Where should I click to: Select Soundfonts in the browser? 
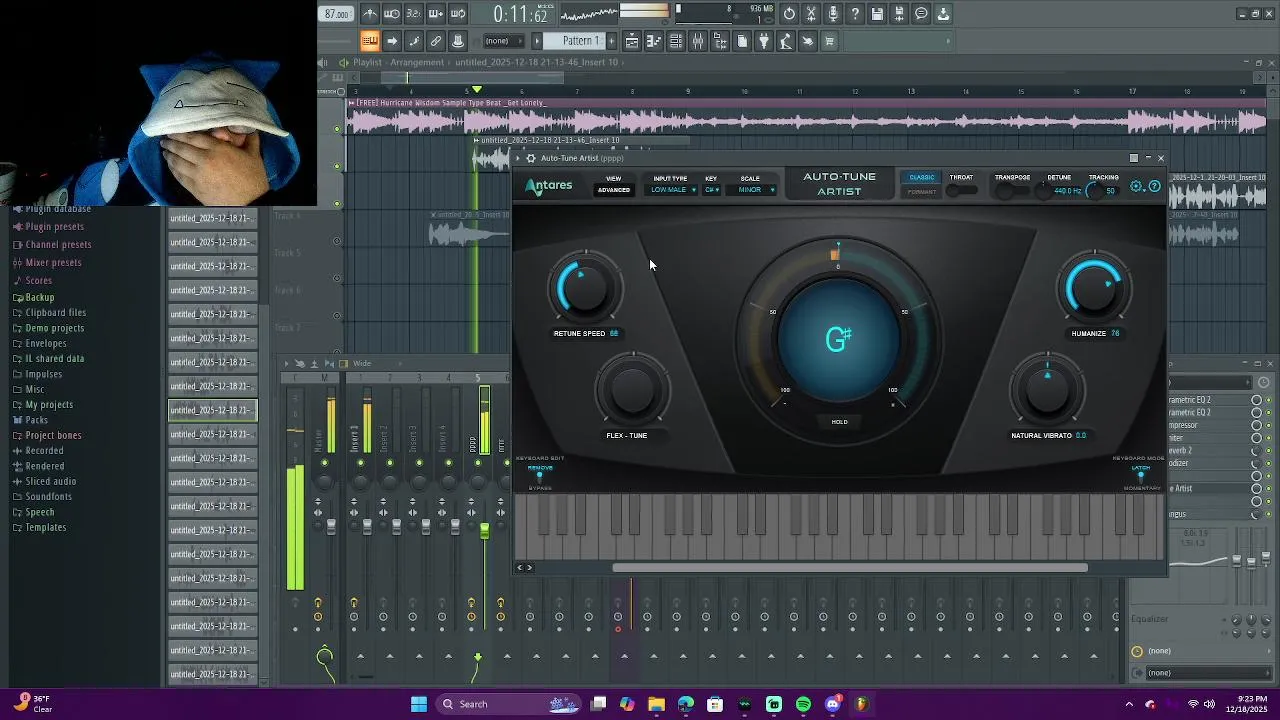[48, 497]
